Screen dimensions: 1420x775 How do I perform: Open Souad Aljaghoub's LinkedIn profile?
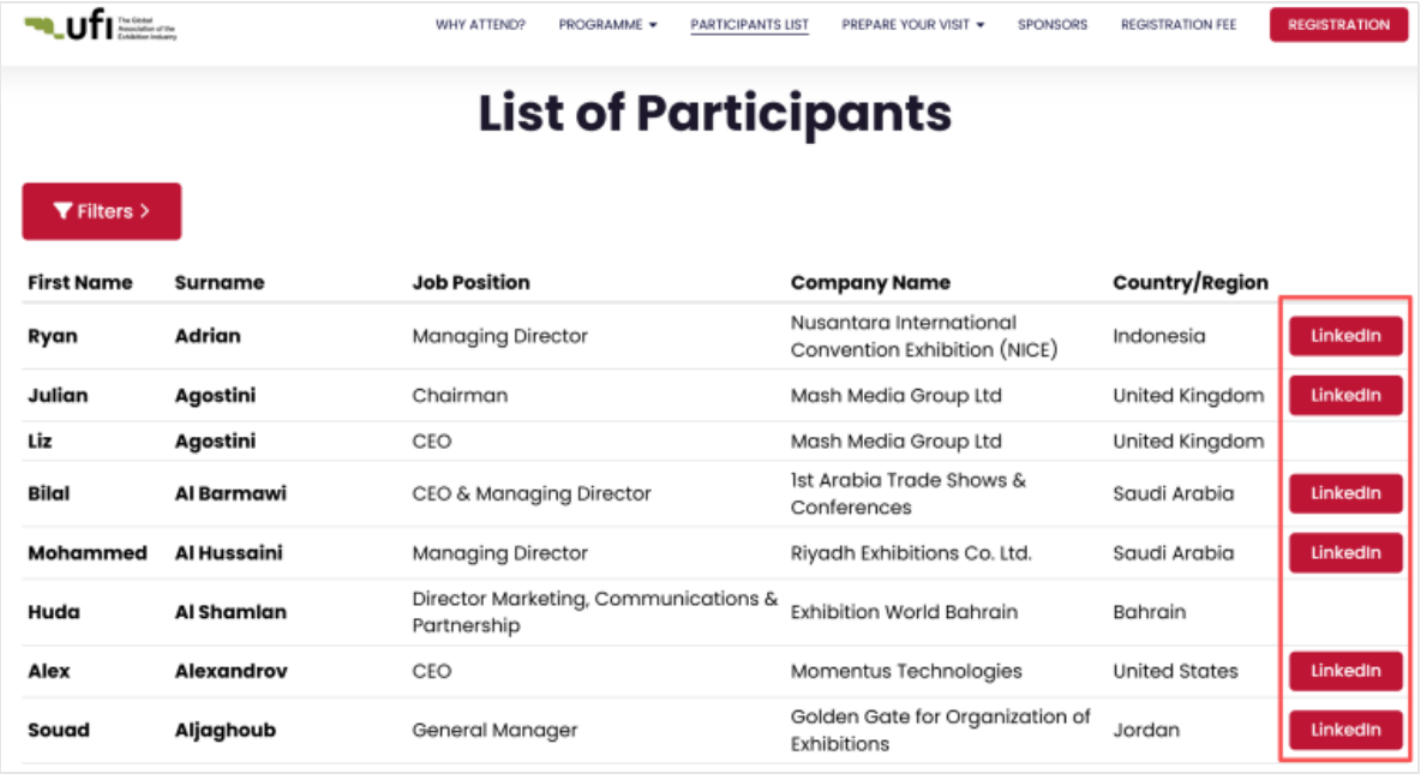1345,730
